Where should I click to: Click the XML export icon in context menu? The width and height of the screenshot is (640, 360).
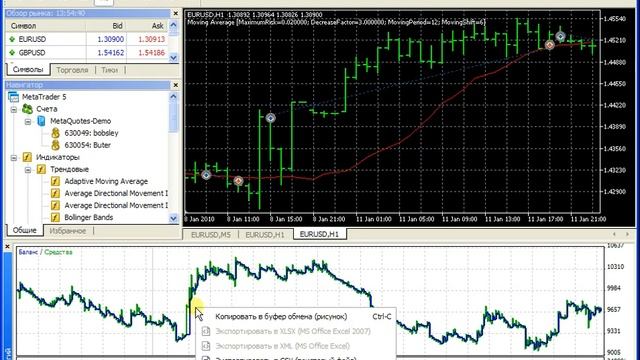point(206,346)
